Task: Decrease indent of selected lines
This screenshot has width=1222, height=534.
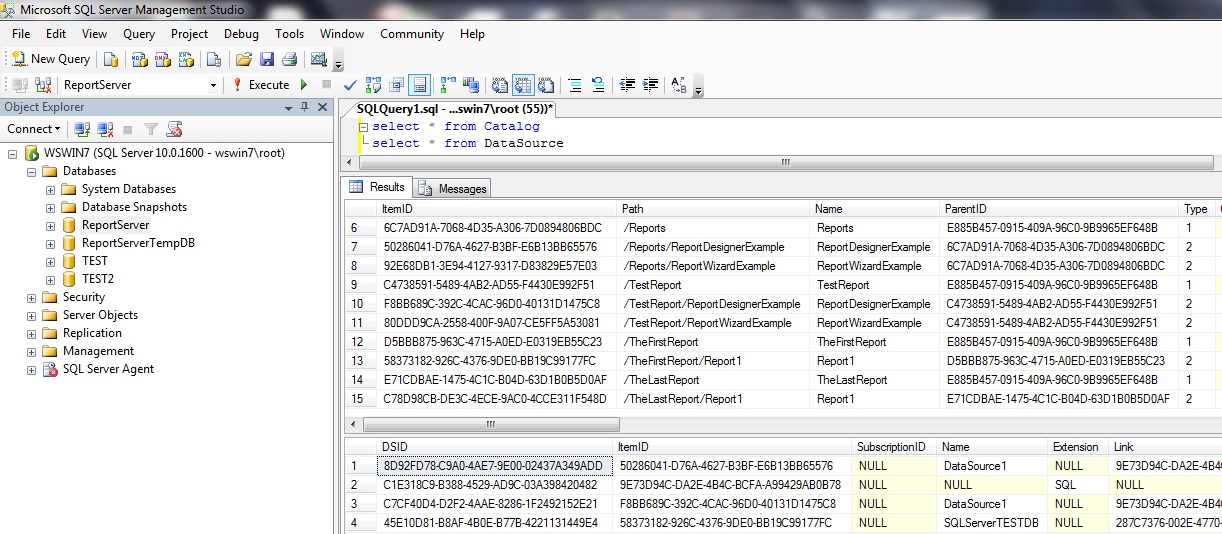Action: click(627, 85)
